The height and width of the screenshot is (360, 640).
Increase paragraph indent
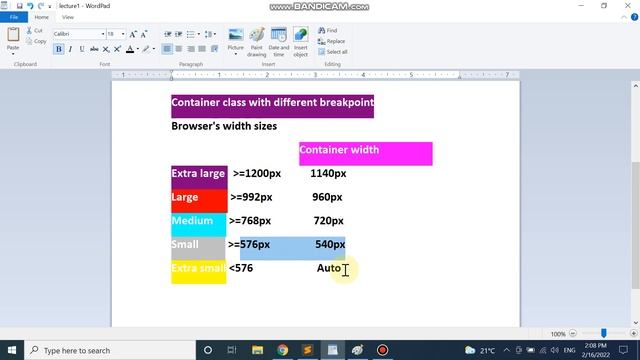point(179,34)
